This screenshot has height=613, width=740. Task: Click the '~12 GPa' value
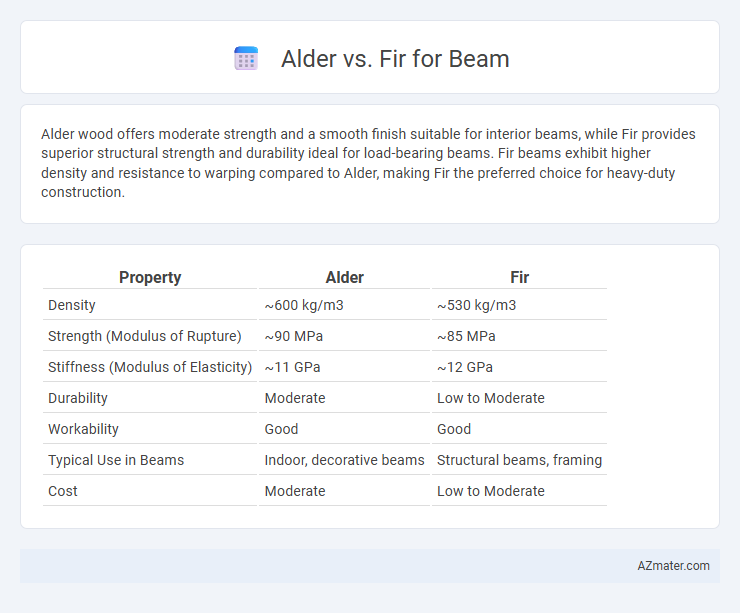click(464, 367)
